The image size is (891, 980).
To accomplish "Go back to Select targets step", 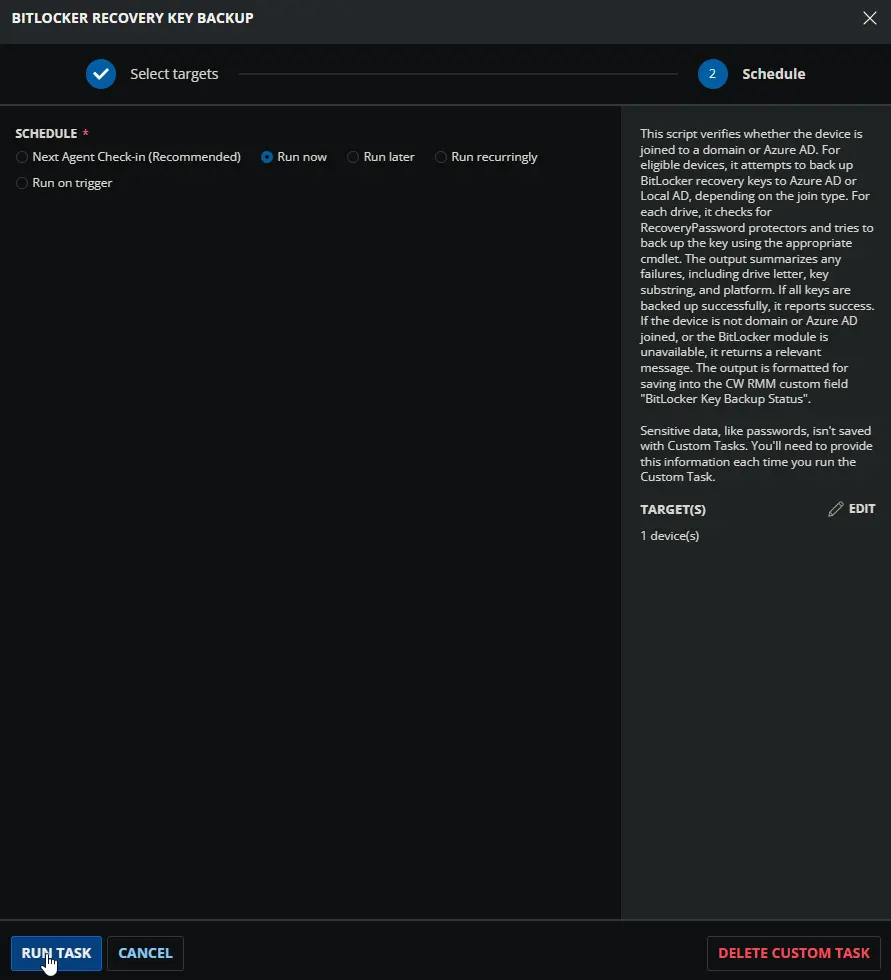I will point(174,74).
